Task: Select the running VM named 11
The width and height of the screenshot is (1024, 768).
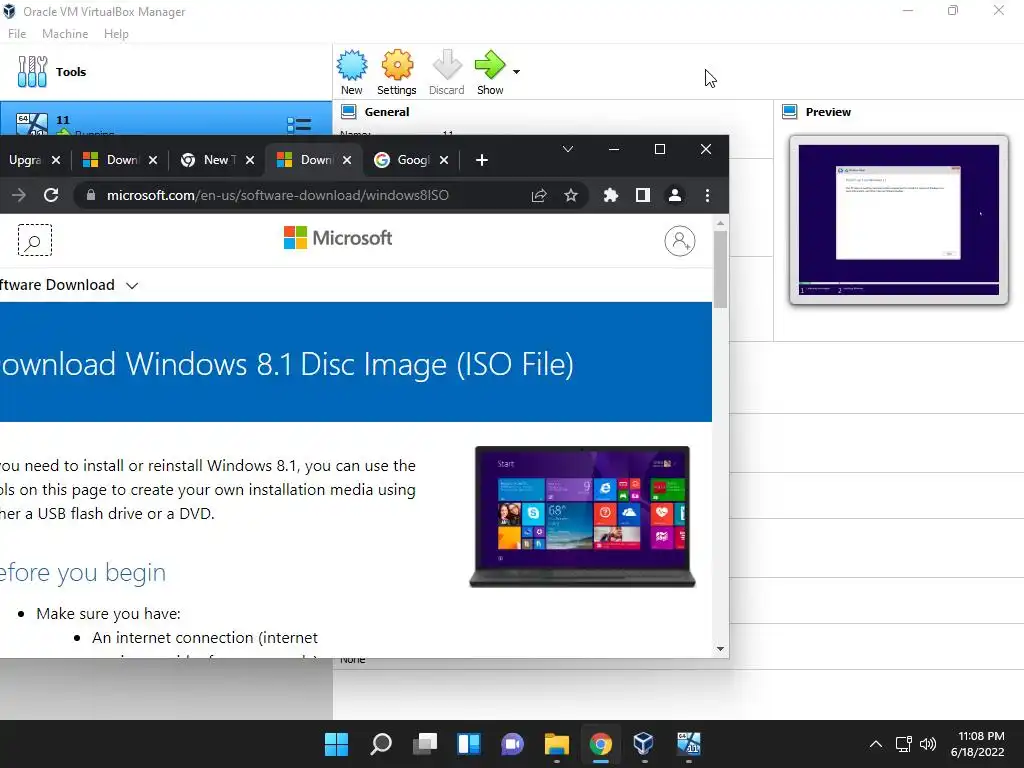Action: coord(166,119)
